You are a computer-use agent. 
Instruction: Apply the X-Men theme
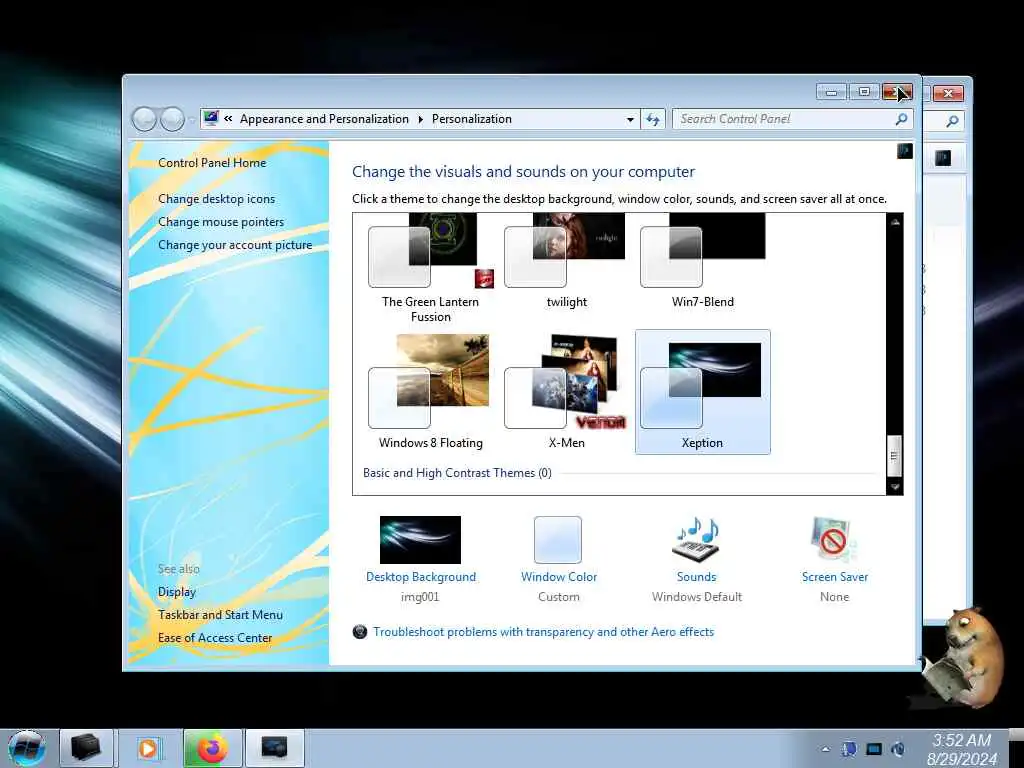[x=566, y=392]
